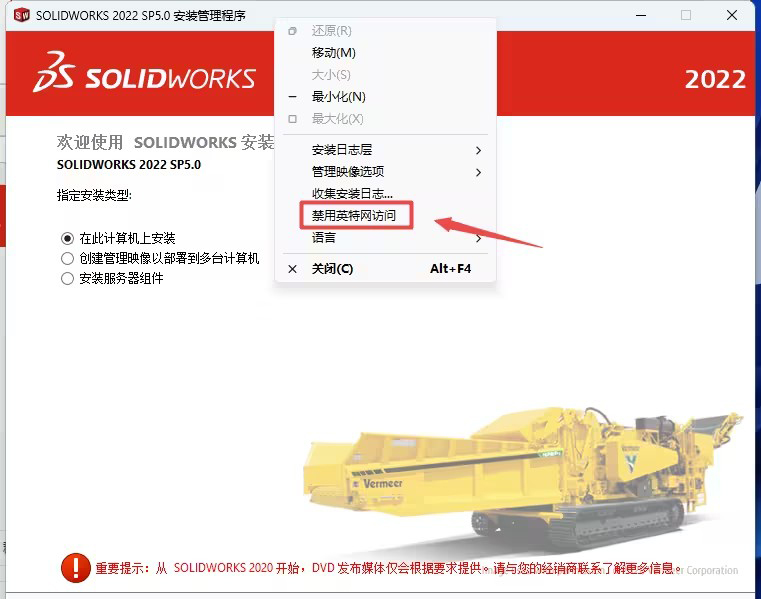The width and height of the screenshot is (761, 599).
Task: Select 创建管理映像以部署到多台计算机 radio button
Action: pyautogui.click(x=67, y=258)
